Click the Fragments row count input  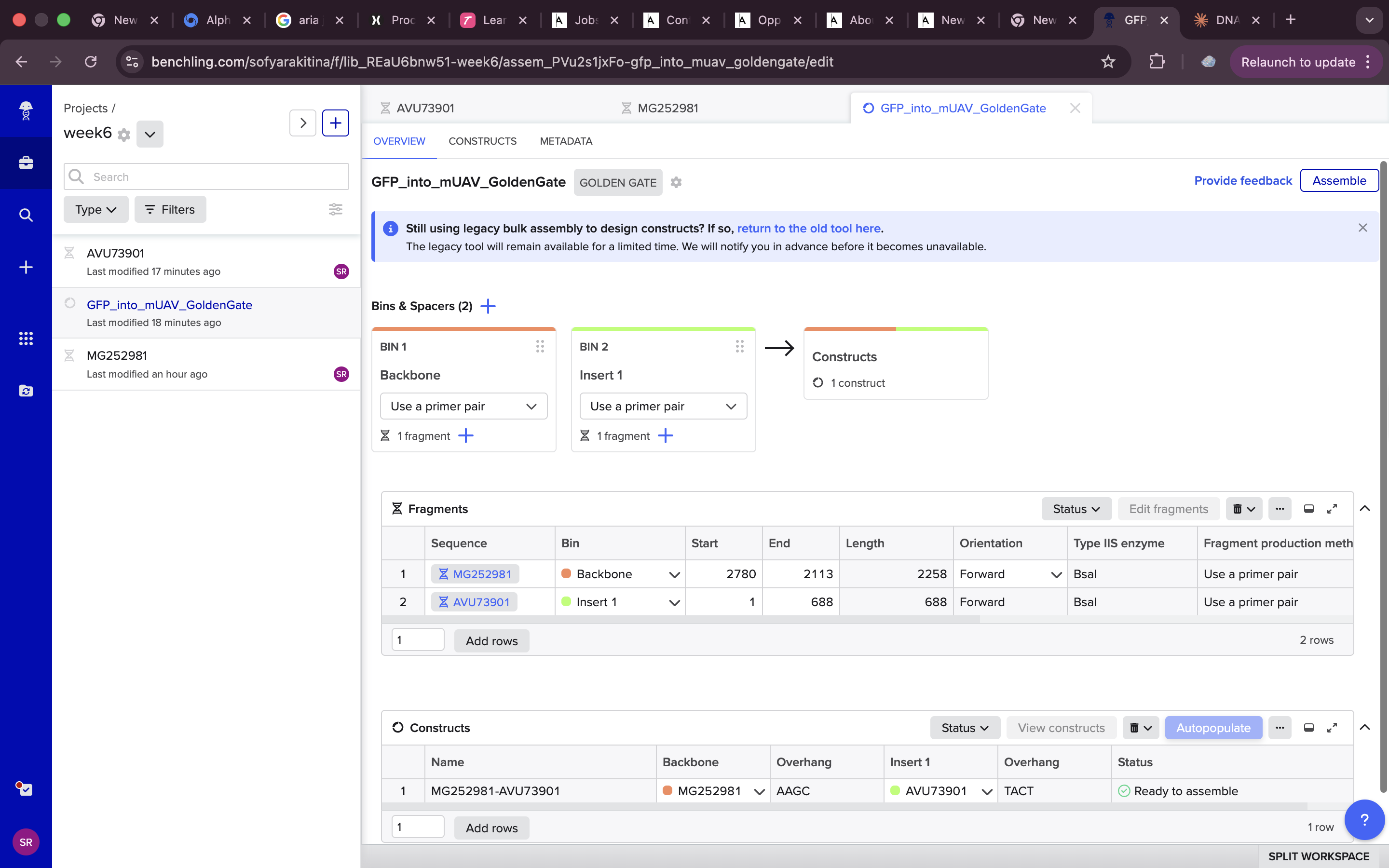coord(418,639)
